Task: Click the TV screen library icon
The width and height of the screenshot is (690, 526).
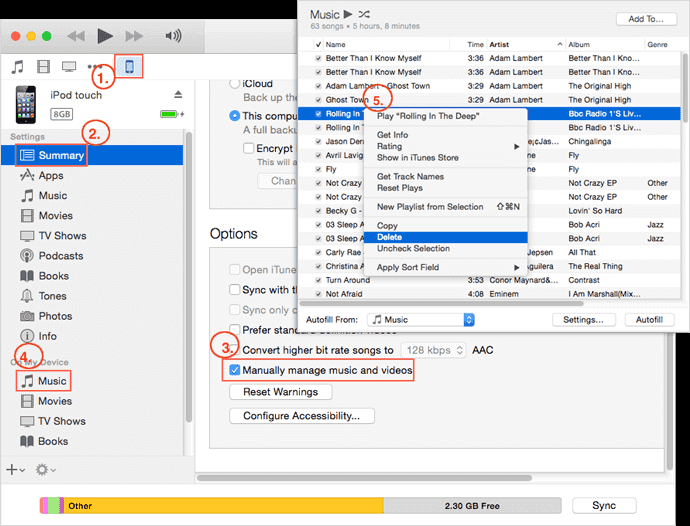Action: point(69,67)
